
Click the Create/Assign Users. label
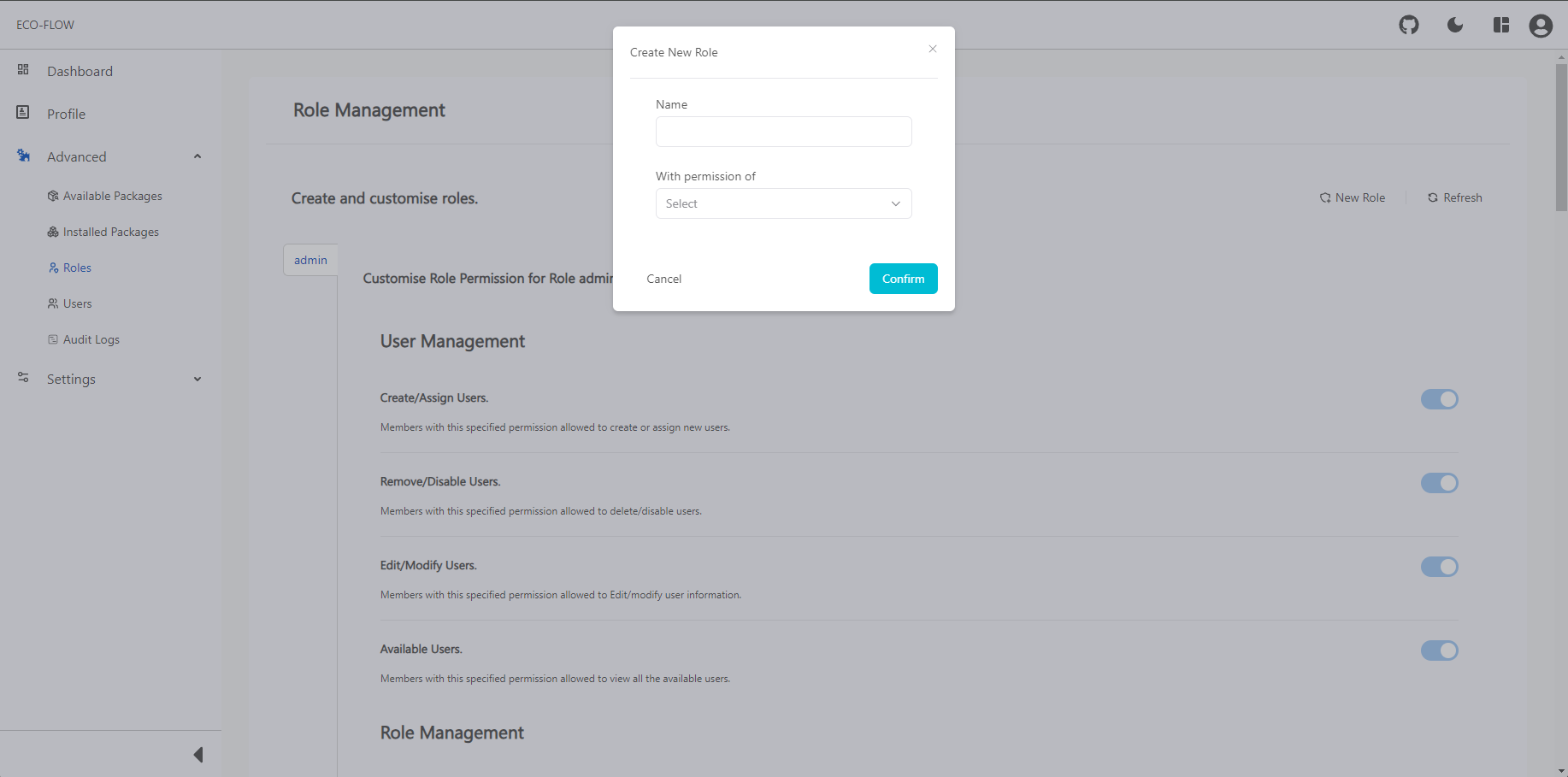pos(434,397)
